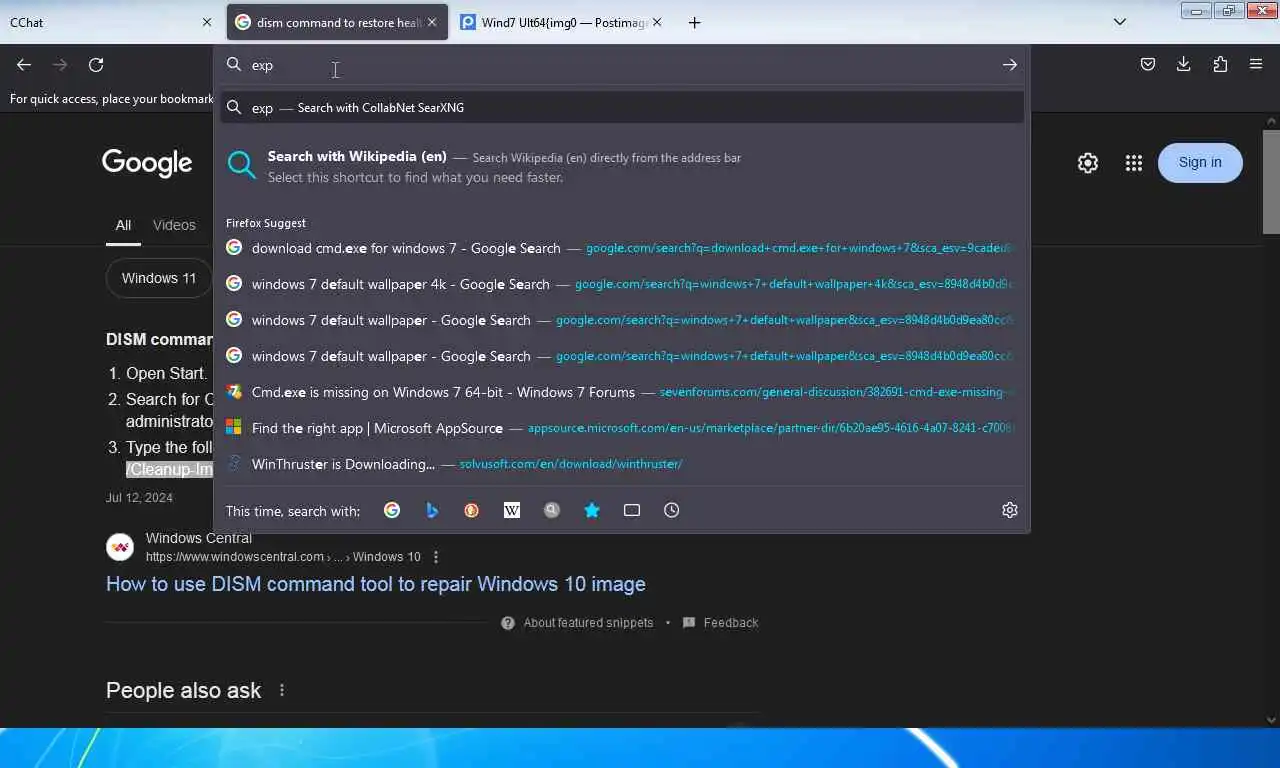Viewport: 1280px width, 768px height.
Task: Search history with the clock icon
Action: pyautogui.click(x=672, y=510)
